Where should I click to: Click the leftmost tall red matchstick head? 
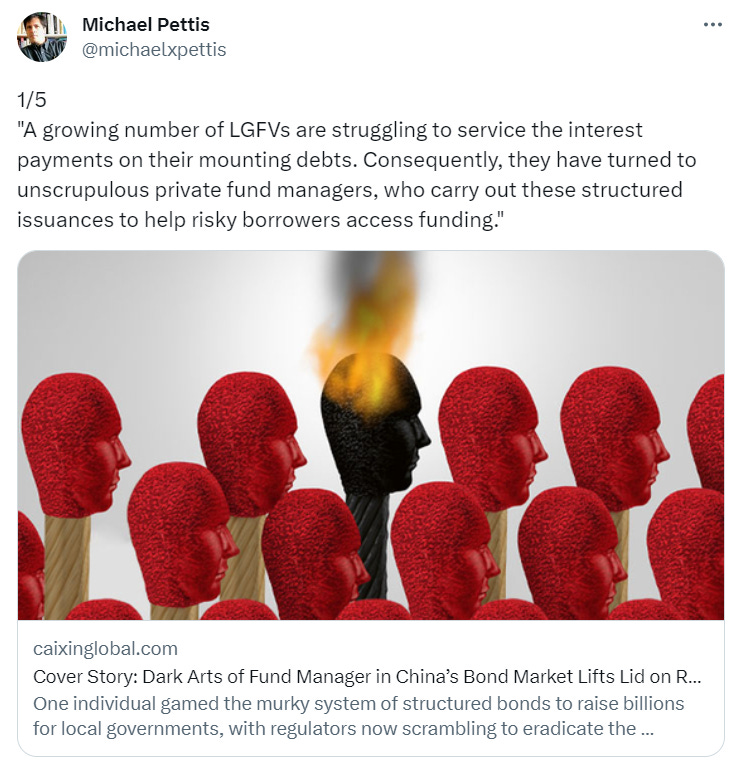pyautogui.click(x=74, y=444)
